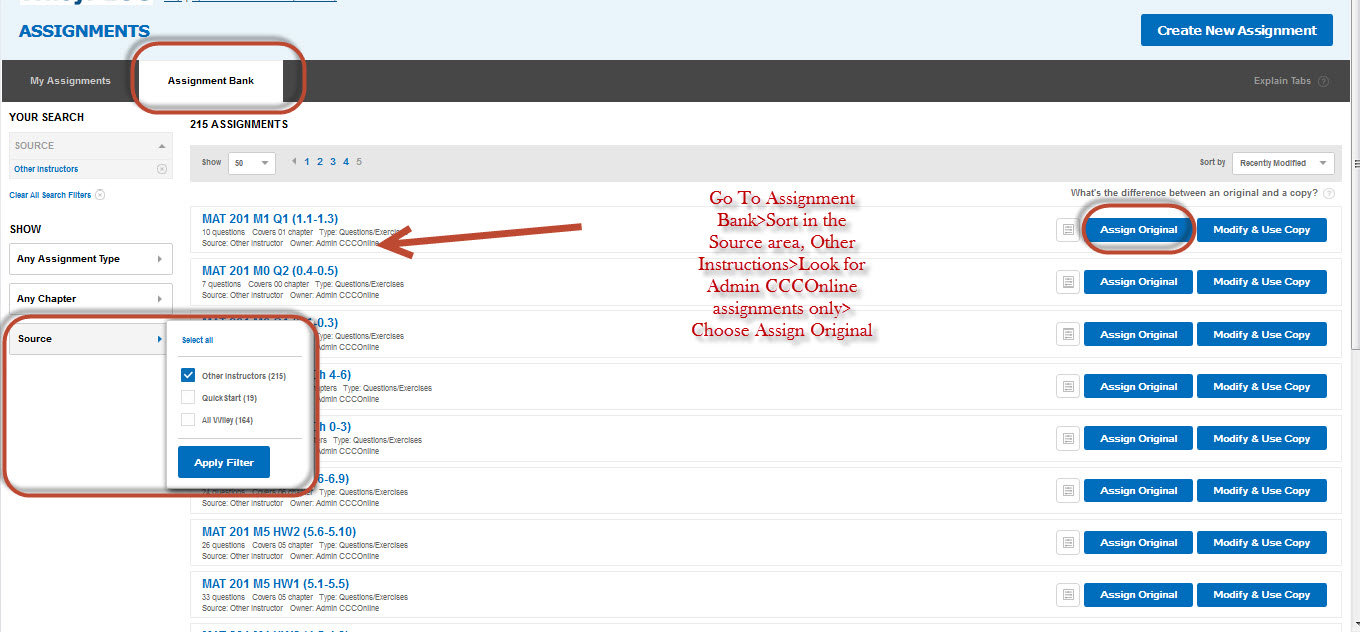Modify & Use Copy for assignment ending in 6-6.9)
The width and height of the screenshot is (1360, 632).
pos(1262,490)
